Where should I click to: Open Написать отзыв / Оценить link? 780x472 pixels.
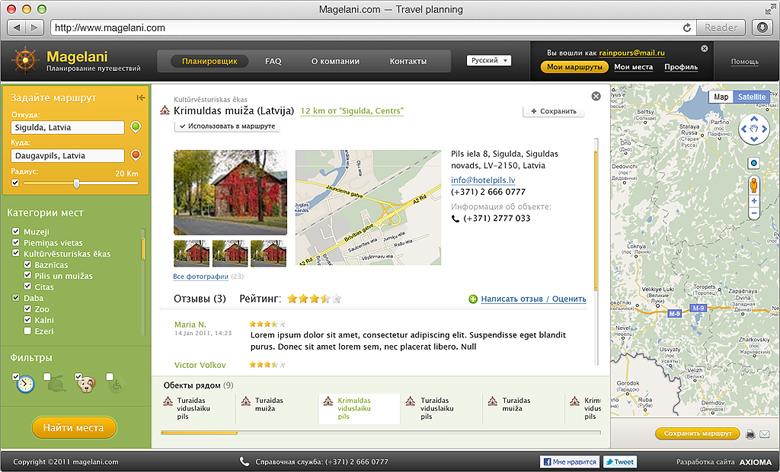(x=533, y=299)
